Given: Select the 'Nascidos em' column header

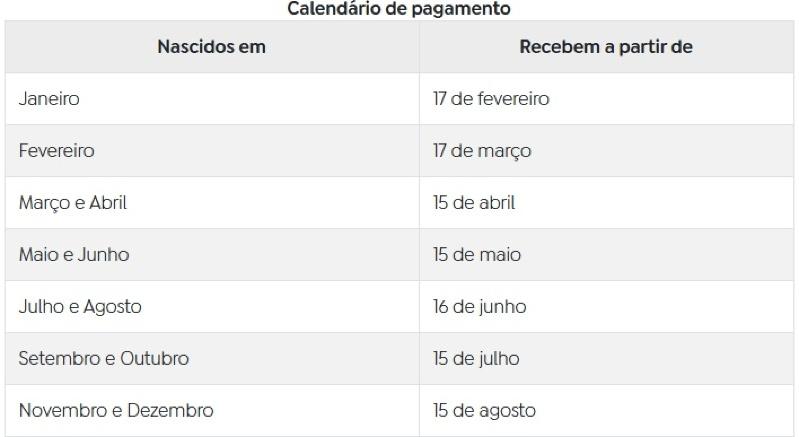Looking at the screenshot, I should tap(211, 47).
